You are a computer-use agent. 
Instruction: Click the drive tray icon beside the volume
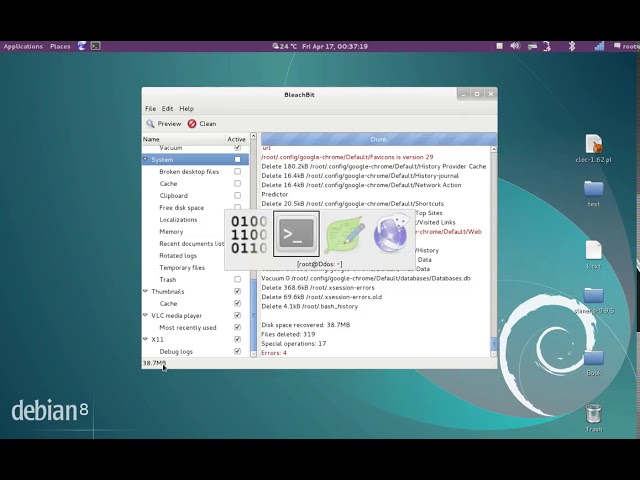coord(532,46)
